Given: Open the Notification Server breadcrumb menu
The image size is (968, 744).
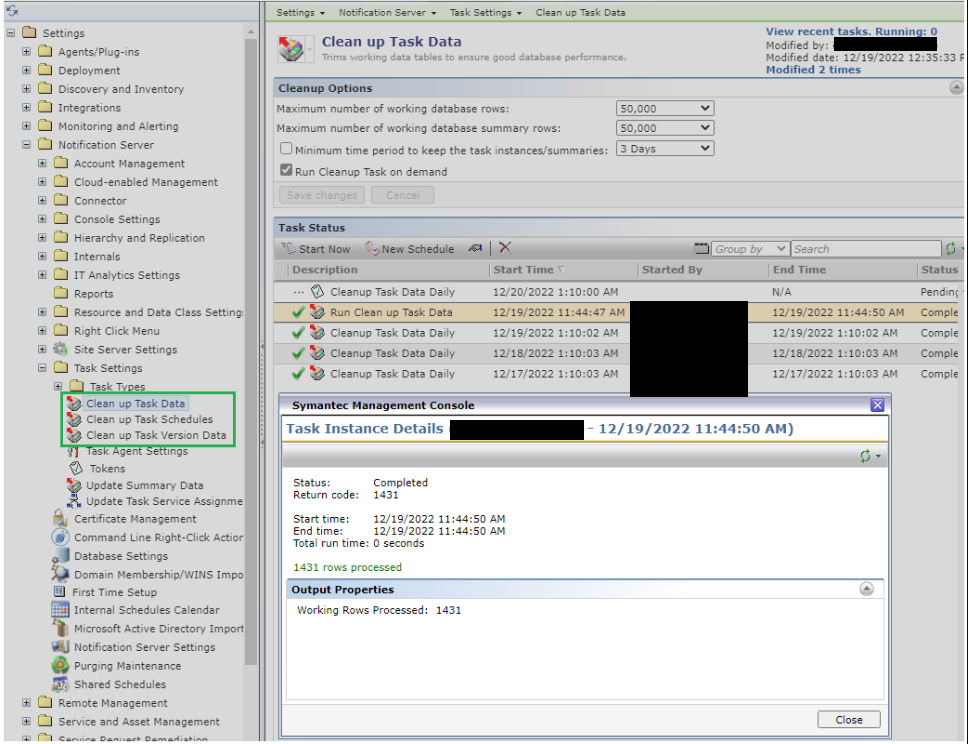Looking at the screenshot, I should pyautogui.click(x=387, y=13).
